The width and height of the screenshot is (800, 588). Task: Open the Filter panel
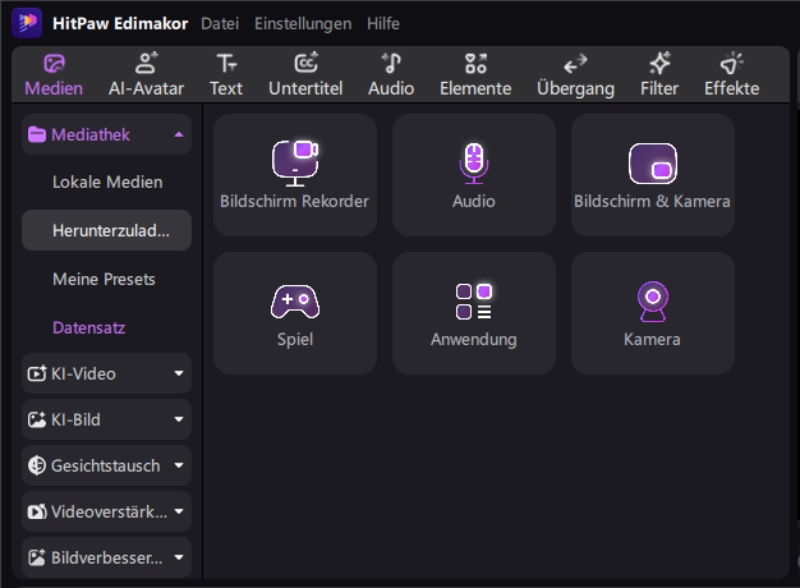[659, 75]
